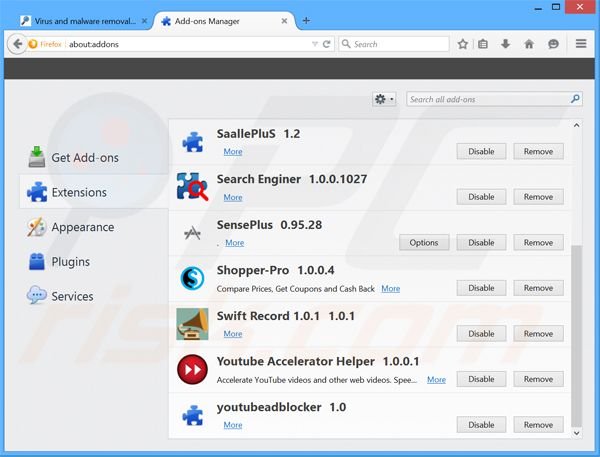Image resolution: width=600 pixels, height=457 pixels.
Task: Open the Downloads arrow icon
Action: (x=505, y=44)
